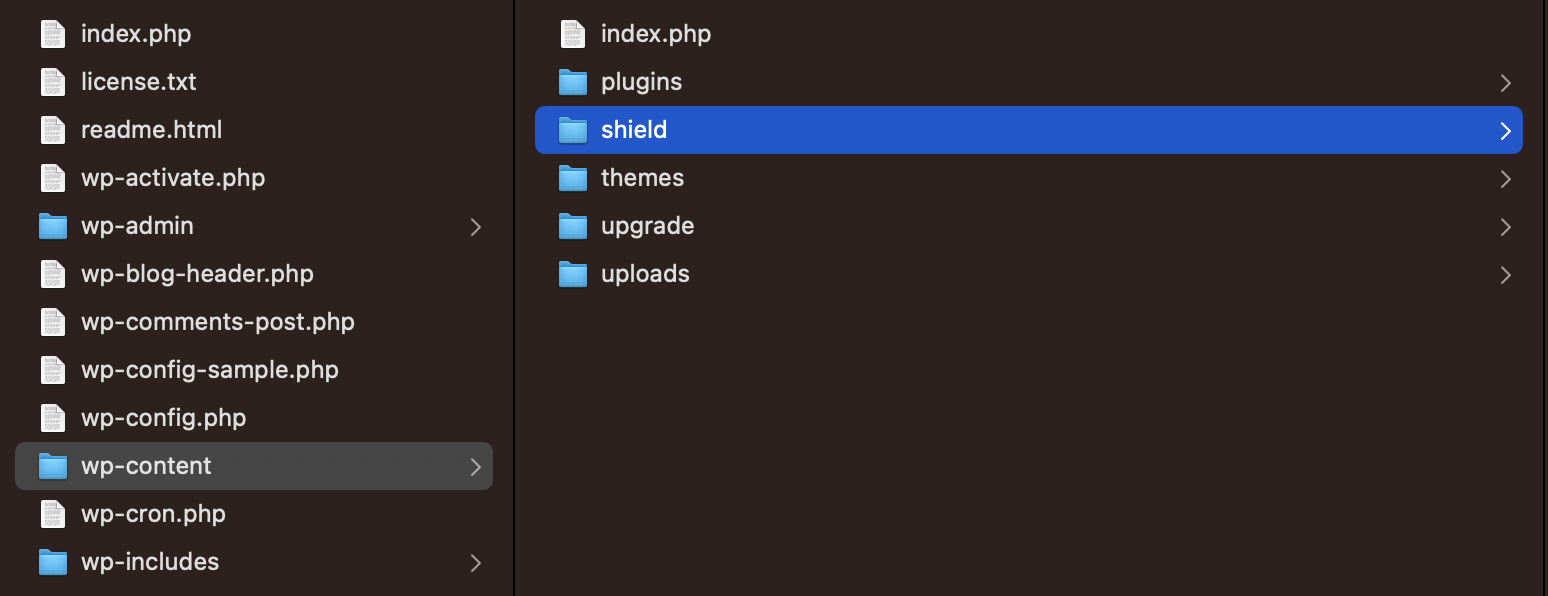The image size is (1548, 596).
Task: Expand wp-includes using its arrow
Action: (476, 563)
